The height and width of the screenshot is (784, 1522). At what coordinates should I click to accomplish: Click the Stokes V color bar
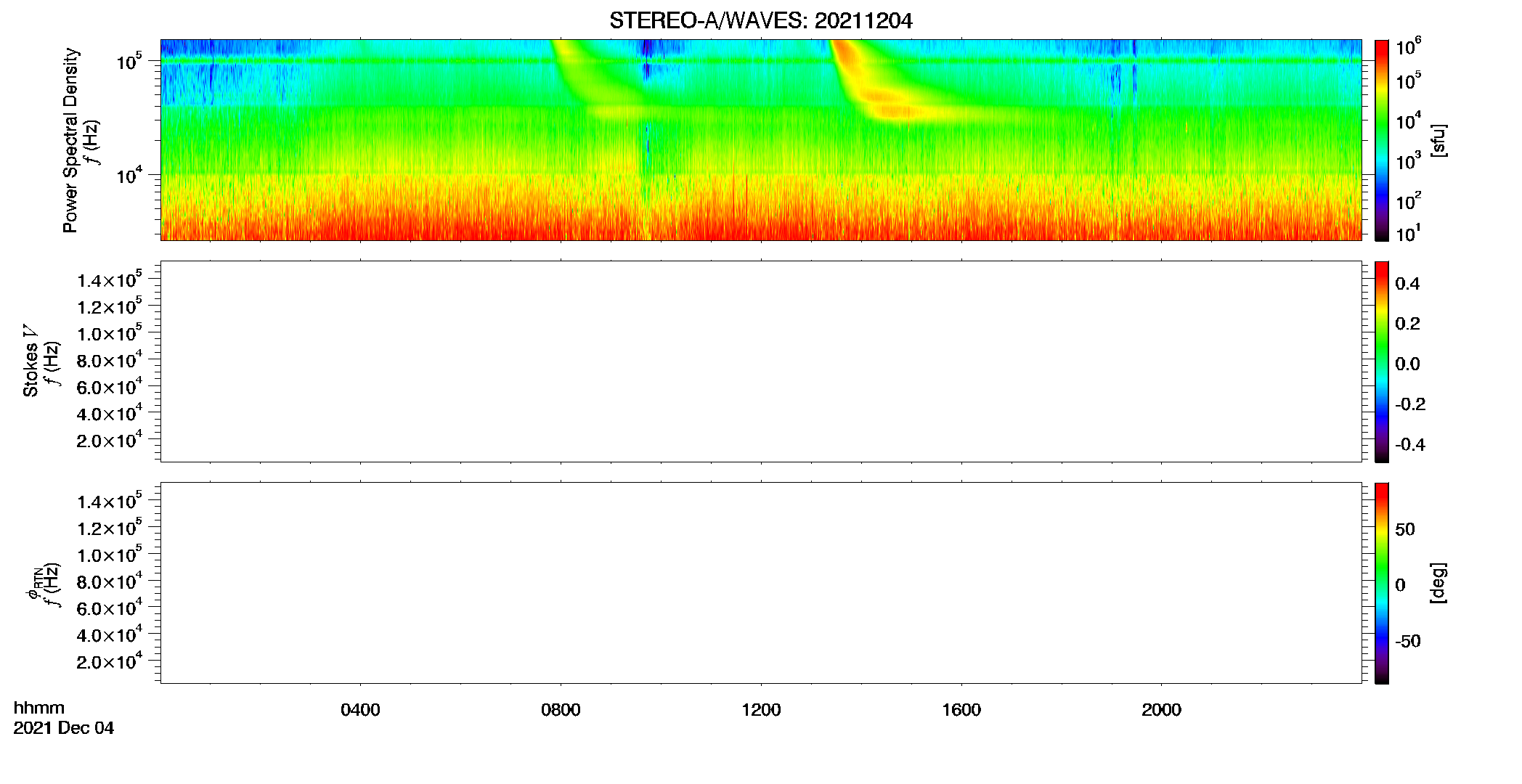coord(1381,362)
